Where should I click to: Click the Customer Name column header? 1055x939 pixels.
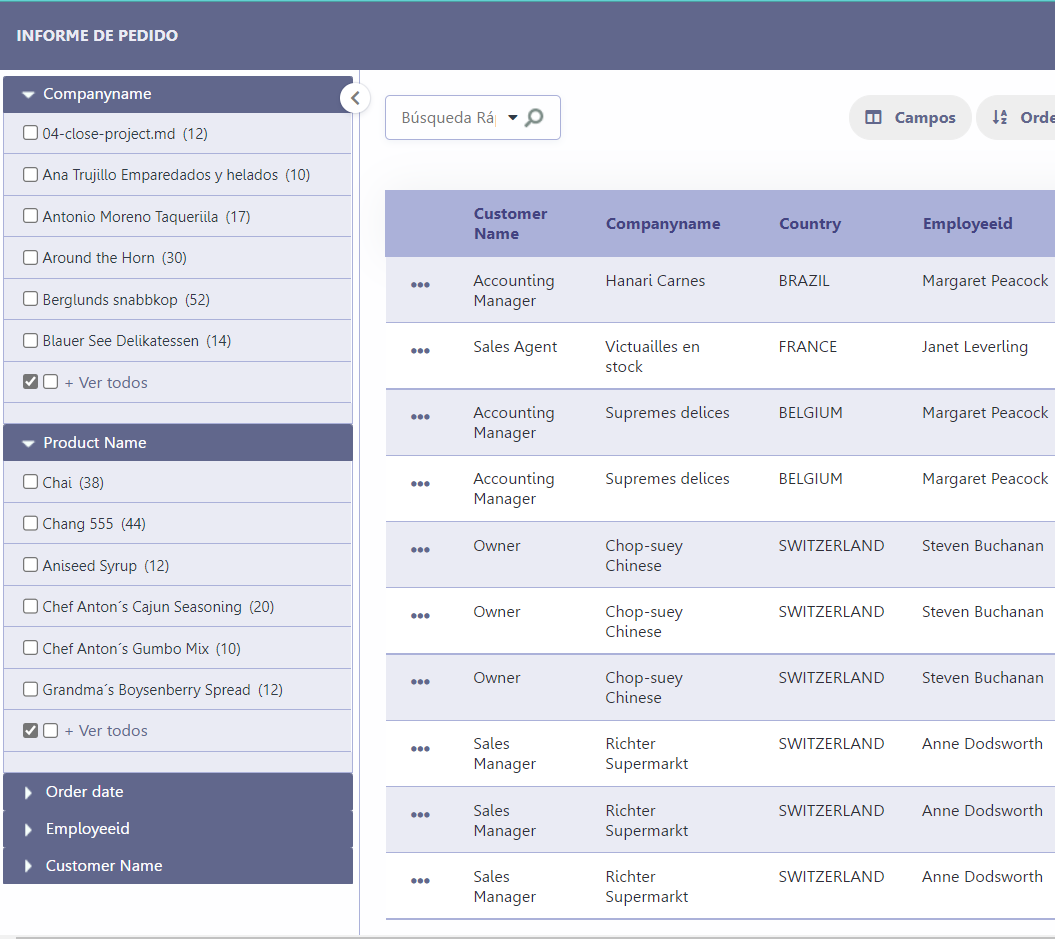tap(510, 223)
